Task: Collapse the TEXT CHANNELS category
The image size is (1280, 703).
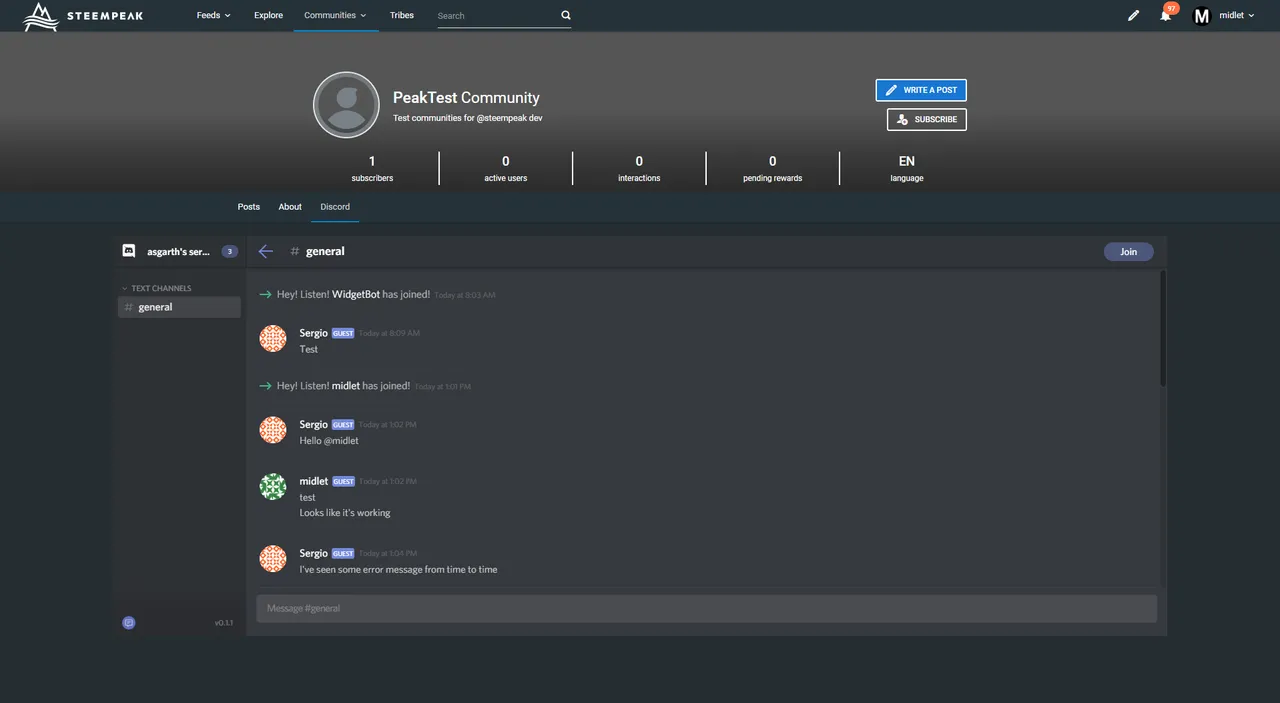Action: (157, 288)
